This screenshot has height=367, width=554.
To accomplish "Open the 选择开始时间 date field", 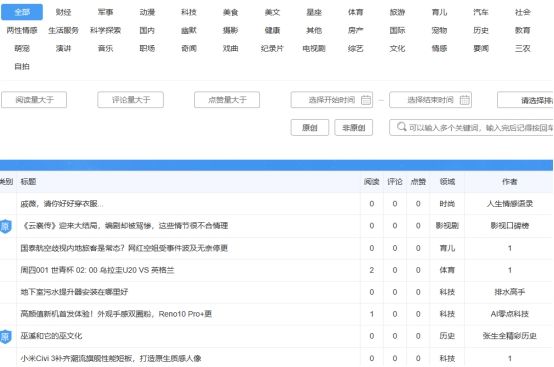I will click(x=331, y=100).
